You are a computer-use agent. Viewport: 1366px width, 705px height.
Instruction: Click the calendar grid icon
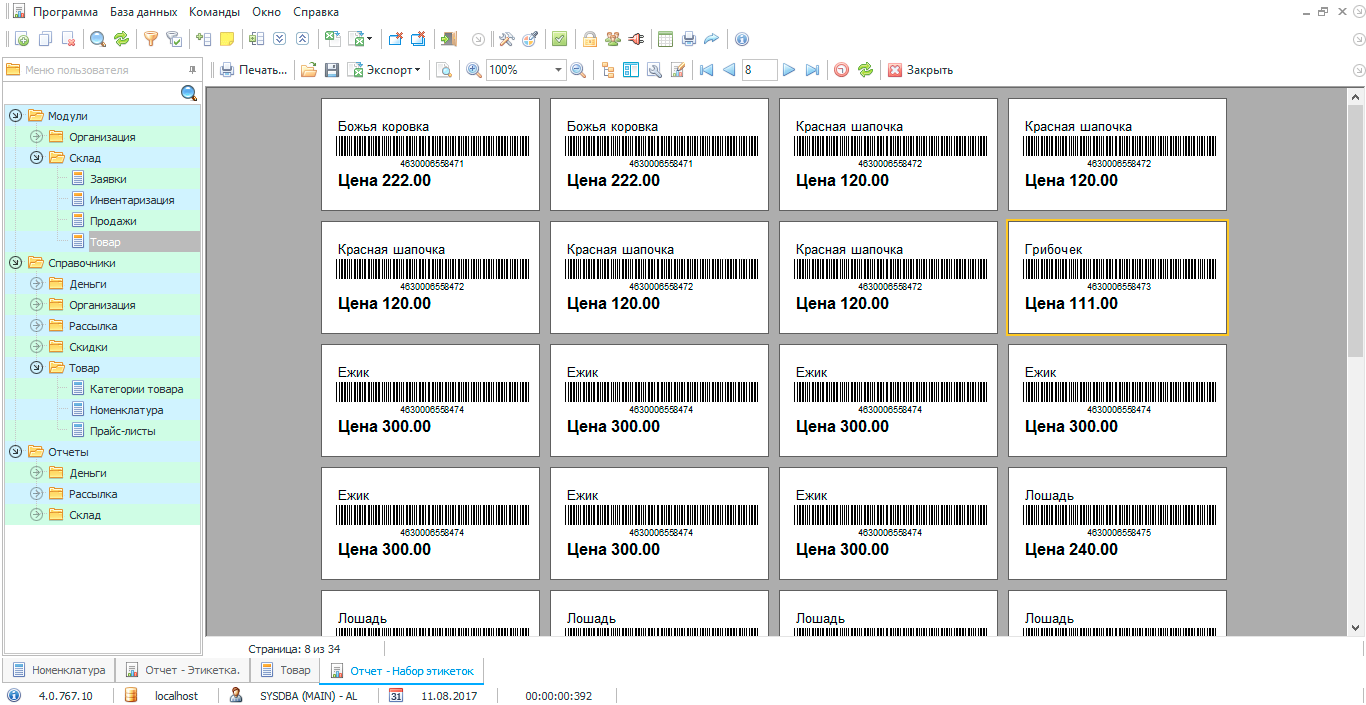click(665, 39)
